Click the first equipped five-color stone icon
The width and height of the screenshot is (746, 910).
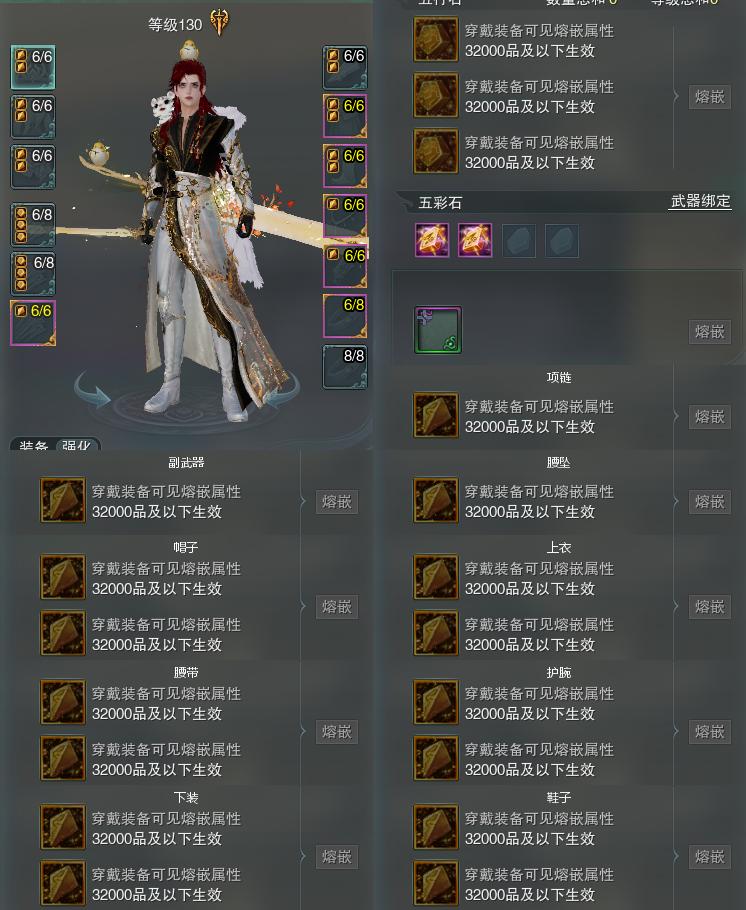point(432,240)
